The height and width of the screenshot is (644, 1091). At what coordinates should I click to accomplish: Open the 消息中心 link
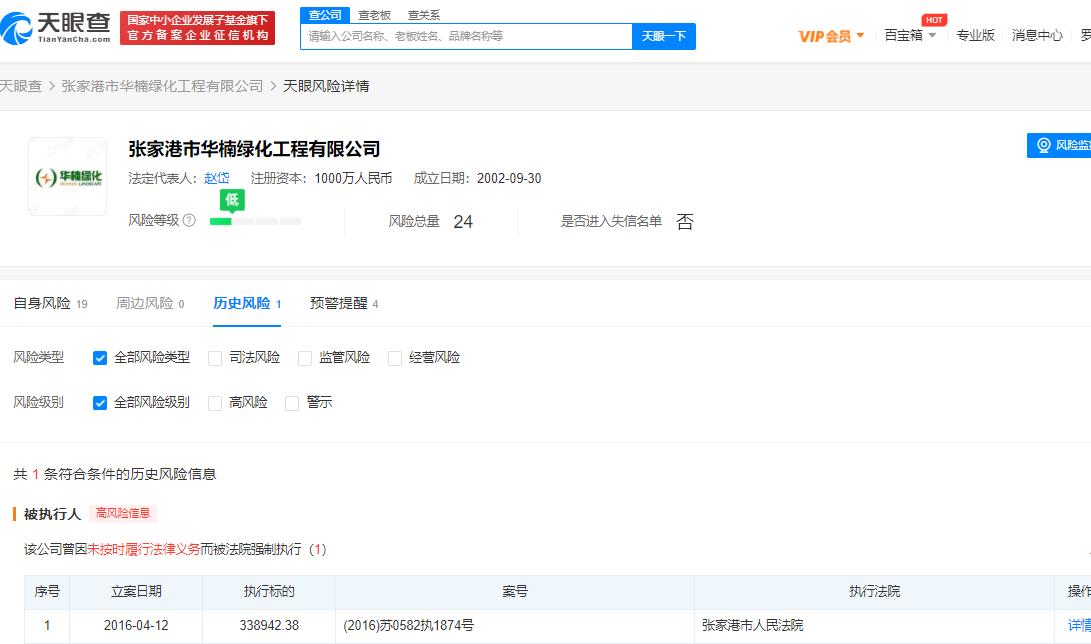click(1037, 35)
